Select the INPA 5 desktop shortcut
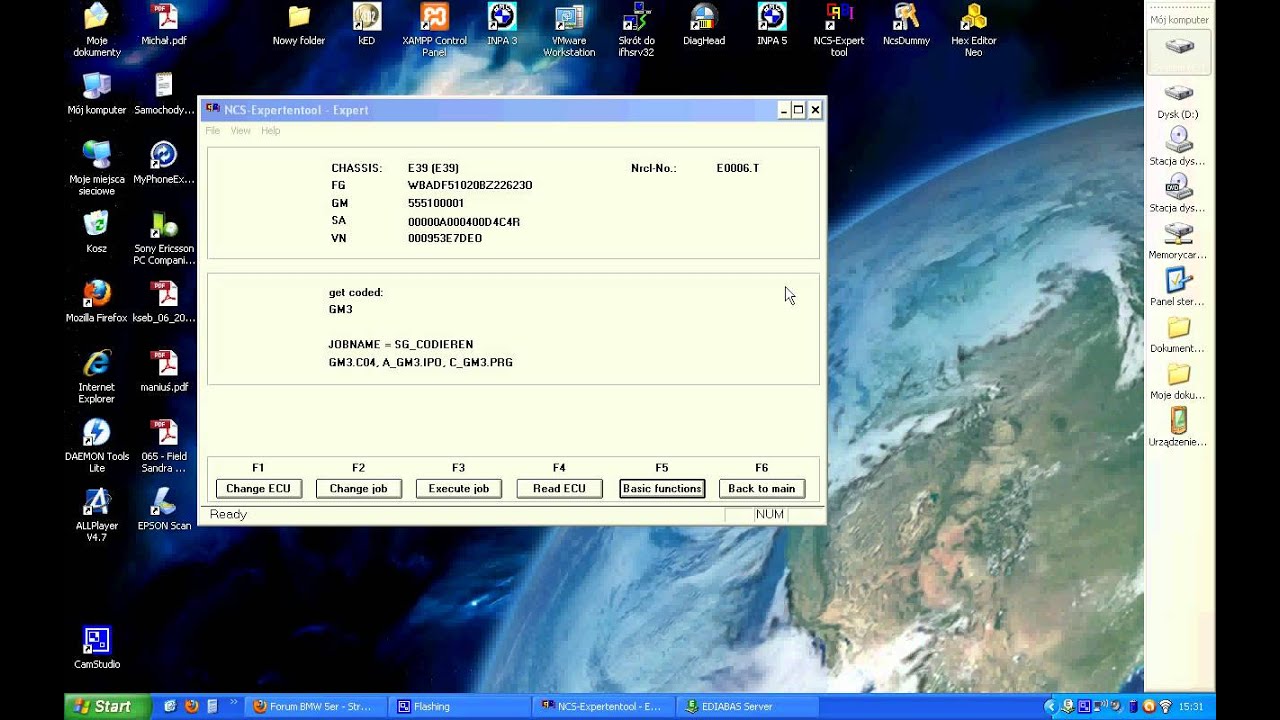The image size is (1280, 720). tap(771, 25)
